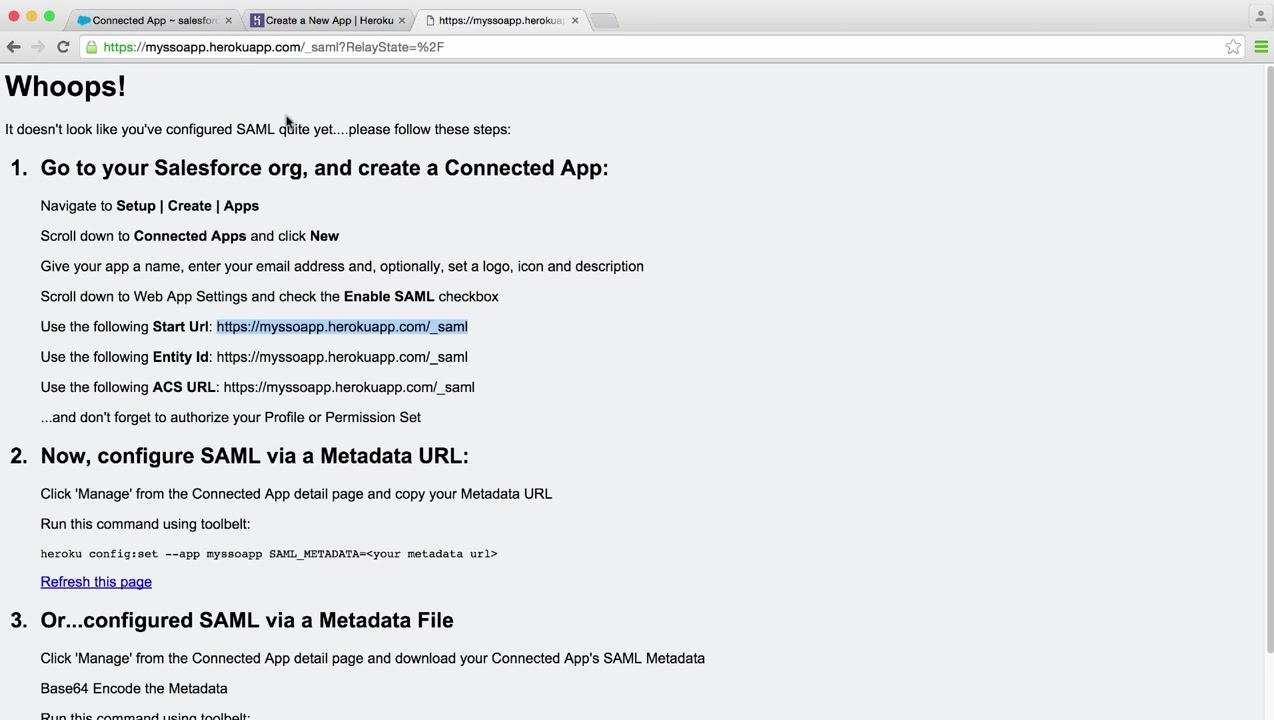Close the Connected App salesforce tab
This screenshot has width=1274, height=720.
[x=228, y=20]
